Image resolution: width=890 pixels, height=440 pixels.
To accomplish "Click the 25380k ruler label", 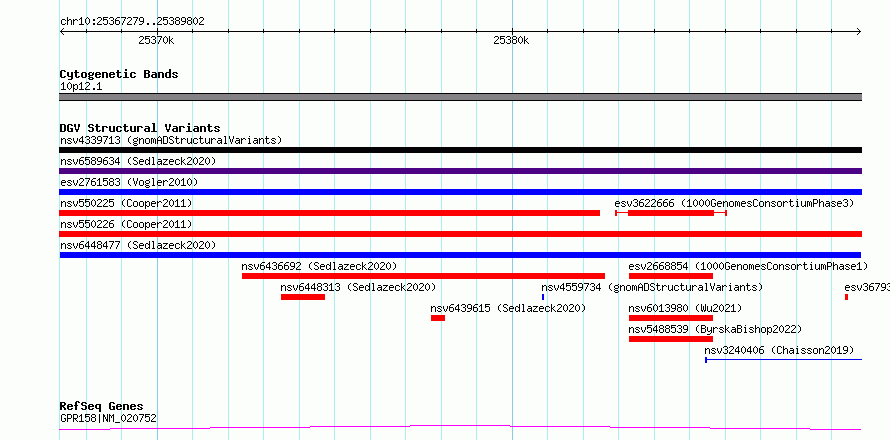I will 511,41.
